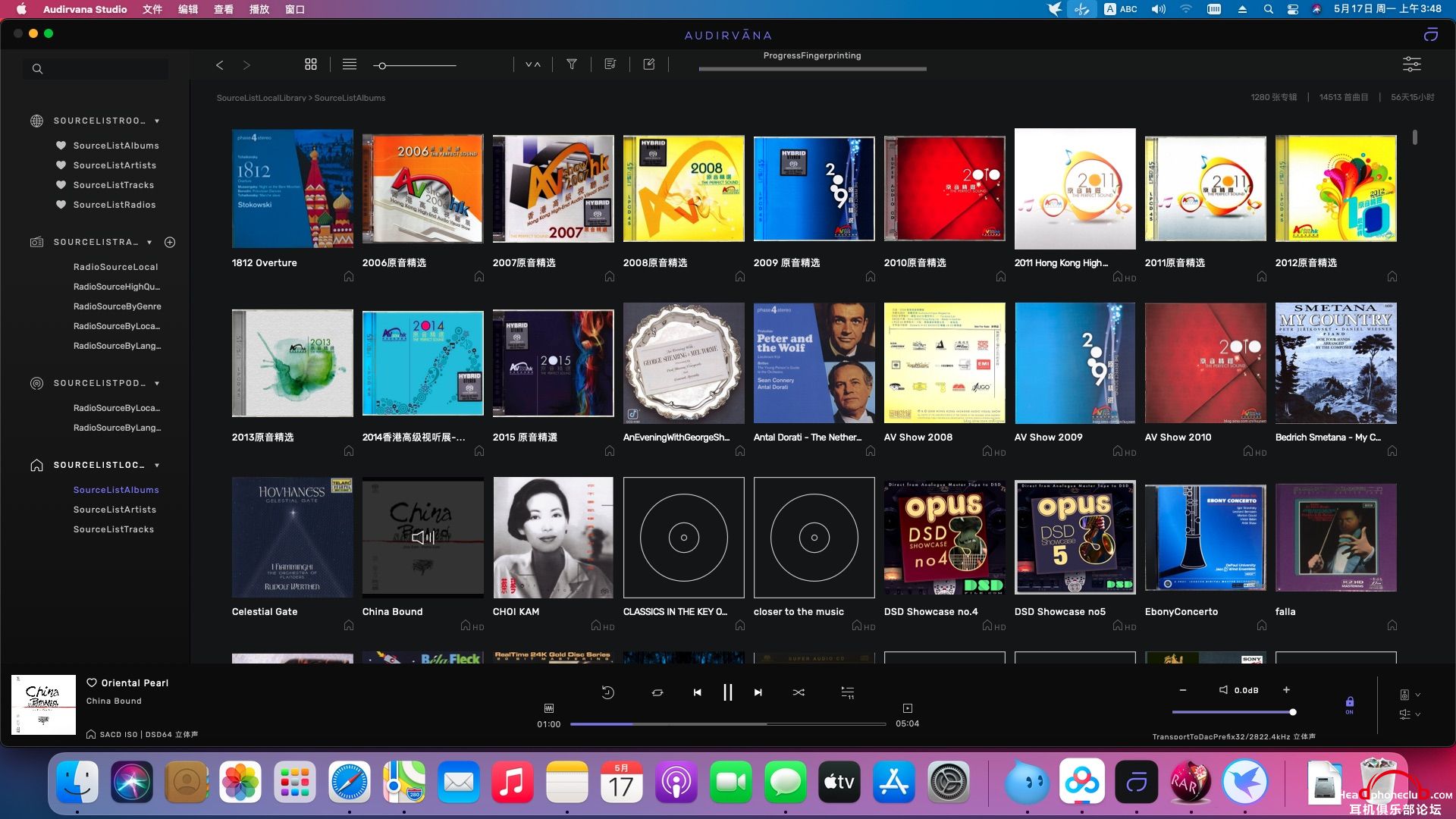The width and height of the screenshot is (1456, 819).
Task: Open the play queue icon
Action: coord(848,692)
